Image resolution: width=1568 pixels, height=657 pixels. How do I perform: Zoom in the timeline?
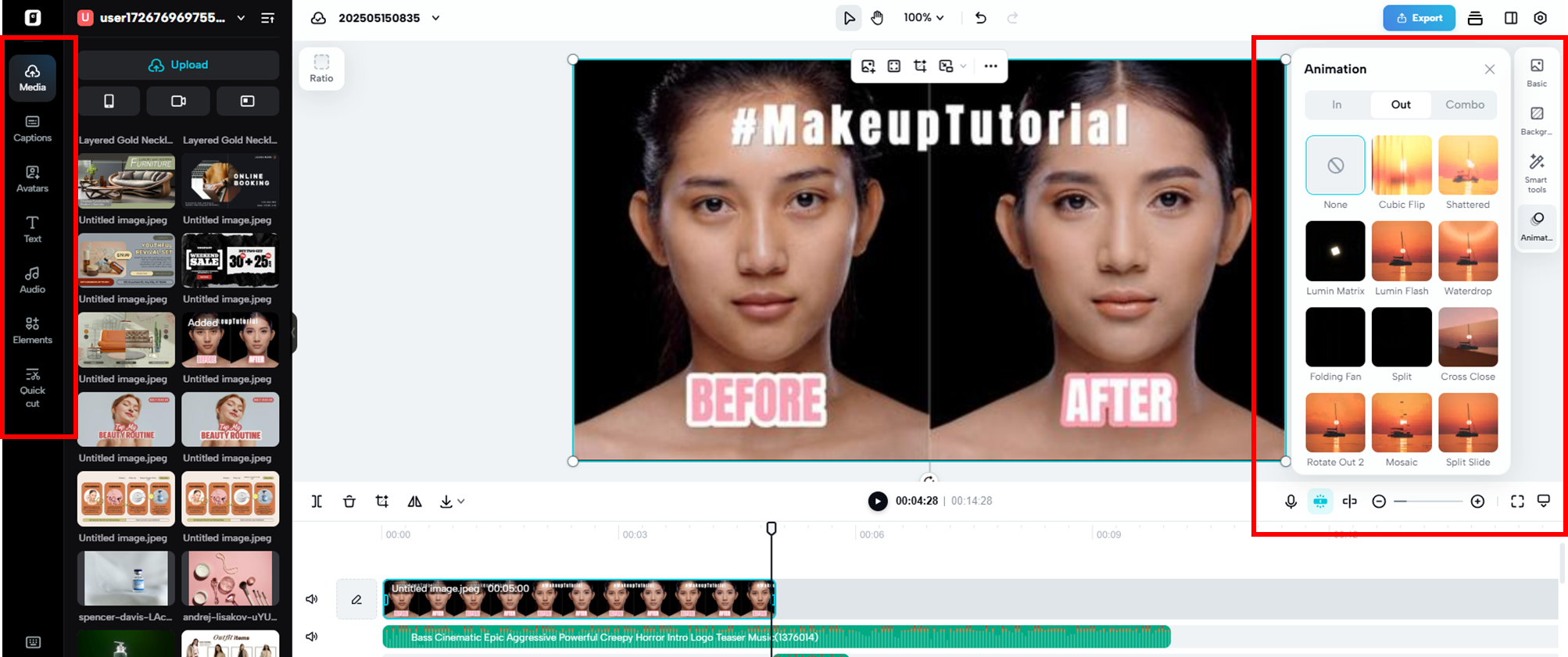tap(1477, 502)
